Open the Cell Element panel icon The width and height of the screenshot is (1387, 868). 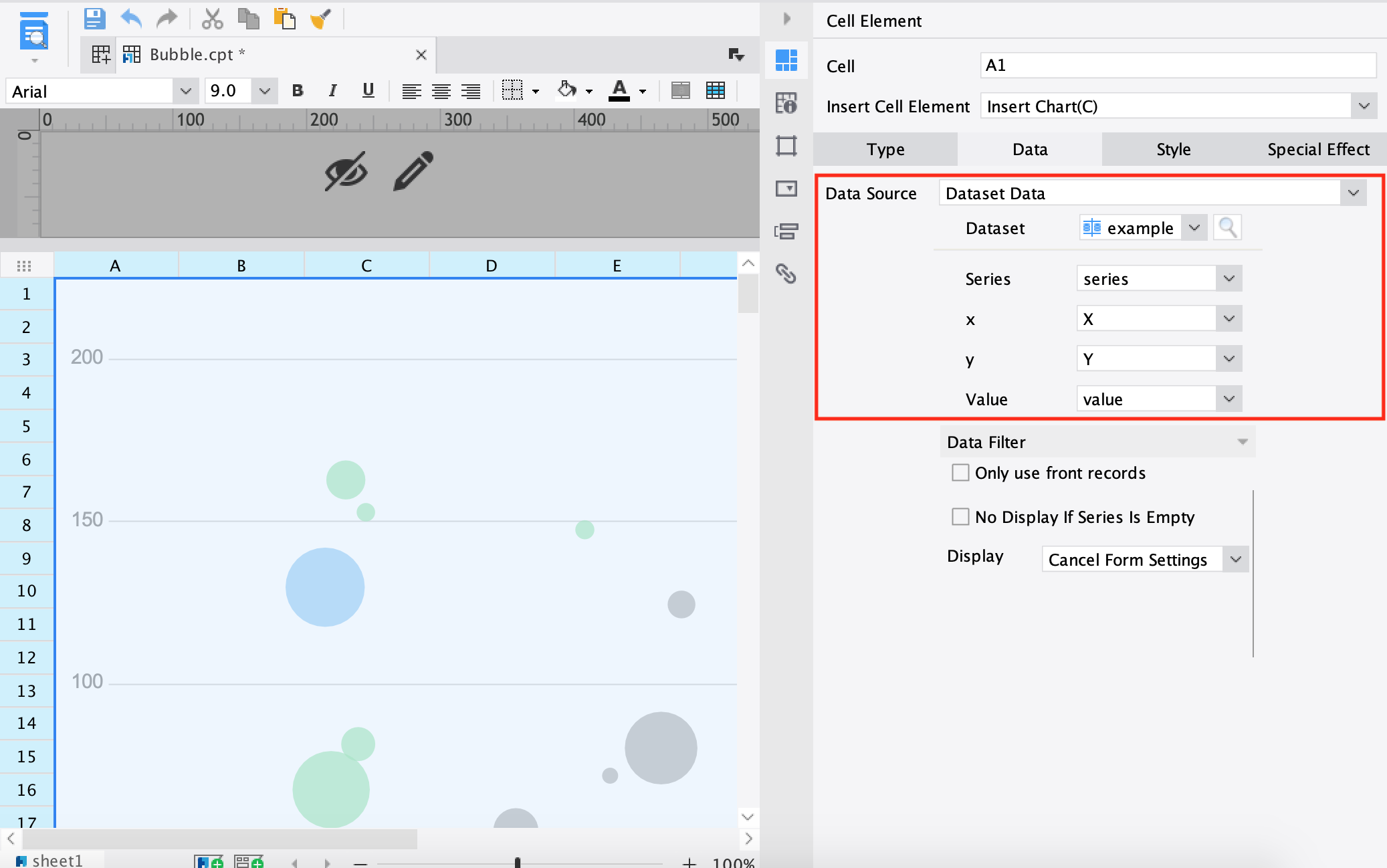coord(786,60)
